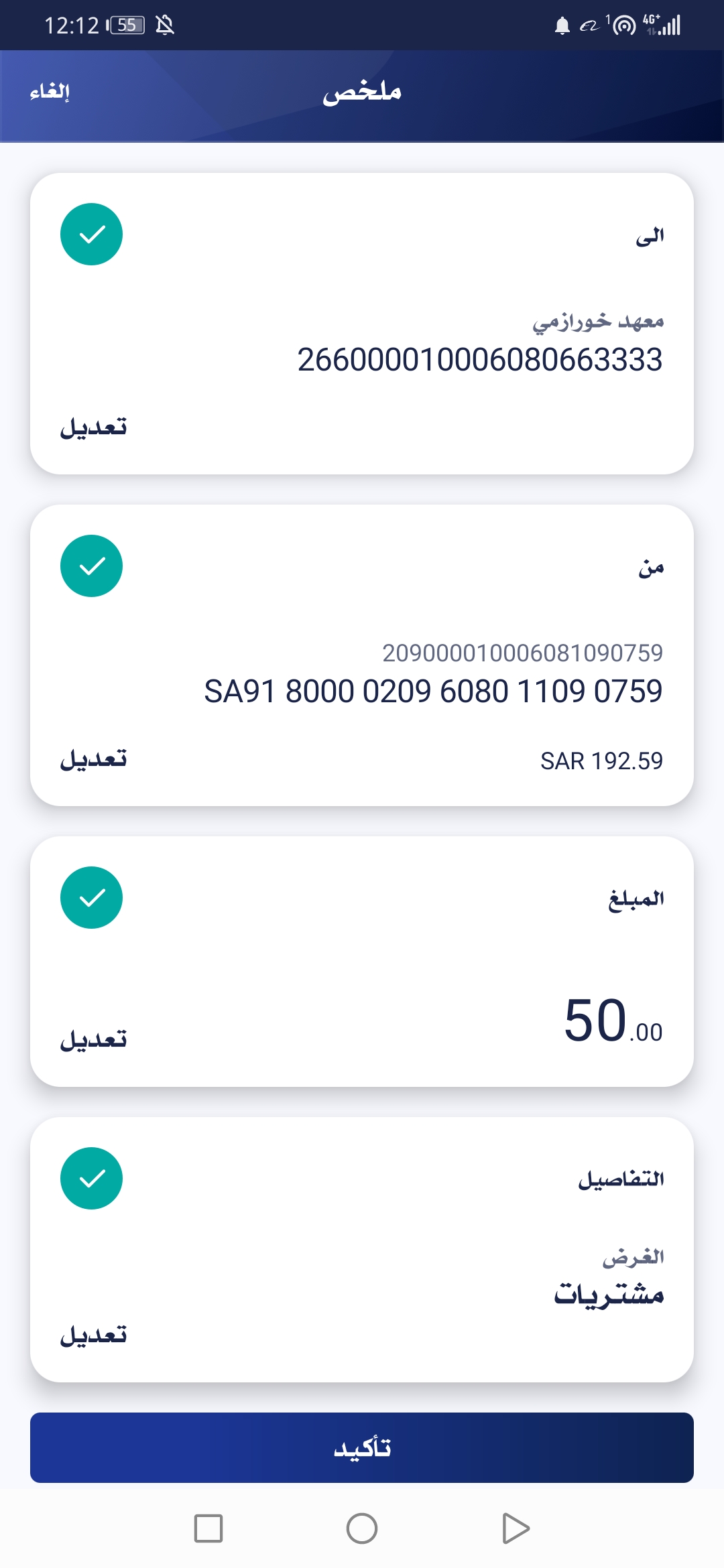
Task: Tap the 50.00 amount value
Action: point(613,1021)
